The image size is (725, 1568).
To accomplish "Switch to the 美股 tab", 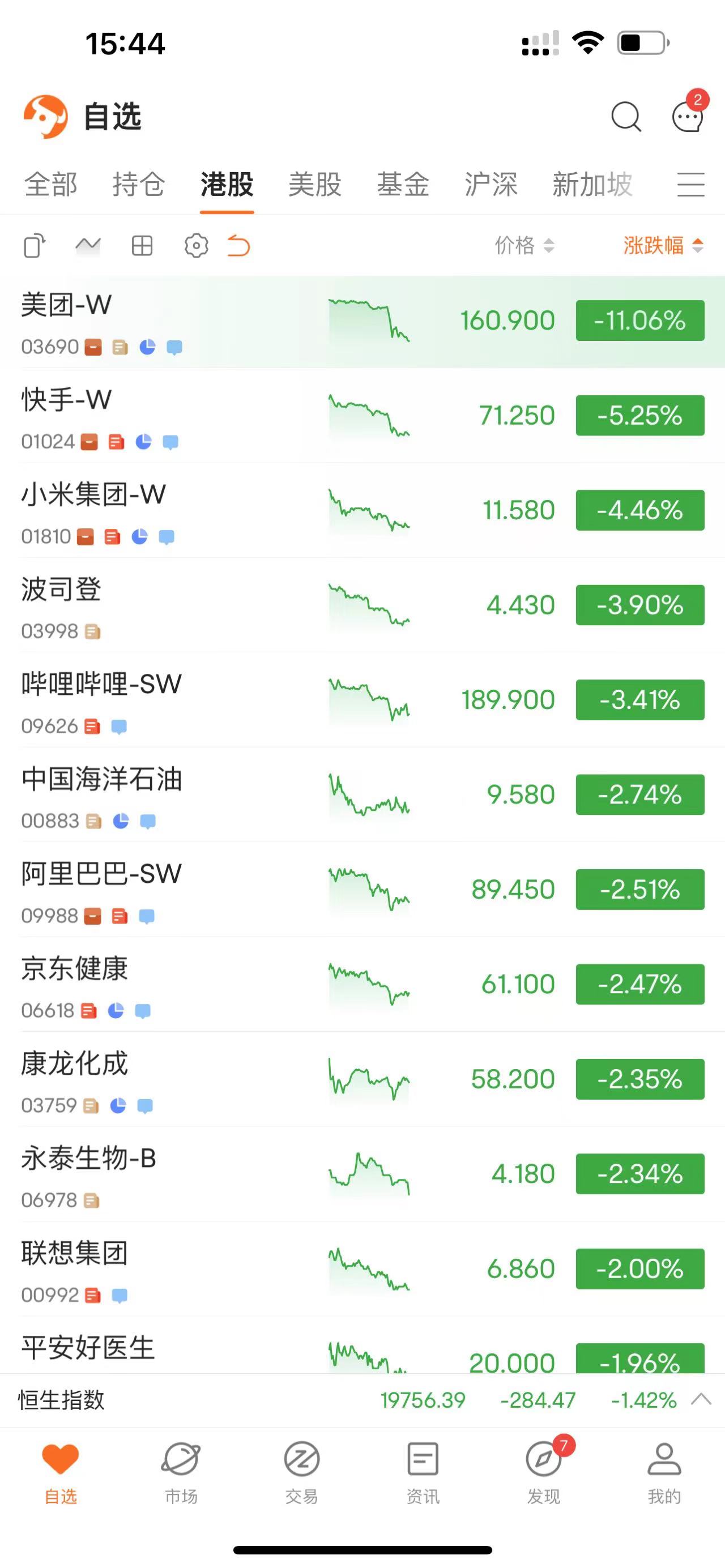I will pos(315,184).
